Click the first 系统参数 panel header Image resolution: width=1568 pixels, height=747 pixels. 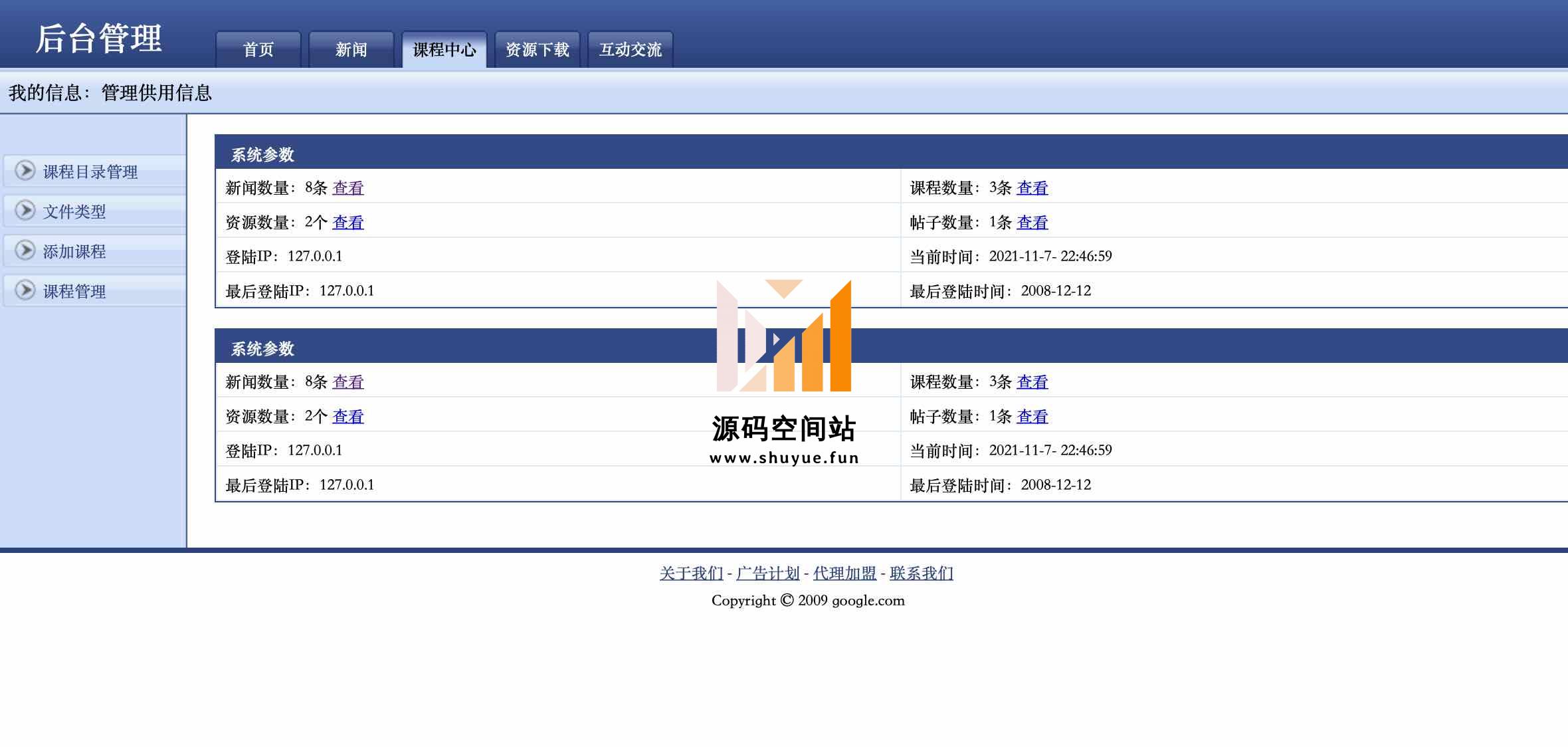coord(891,152)
